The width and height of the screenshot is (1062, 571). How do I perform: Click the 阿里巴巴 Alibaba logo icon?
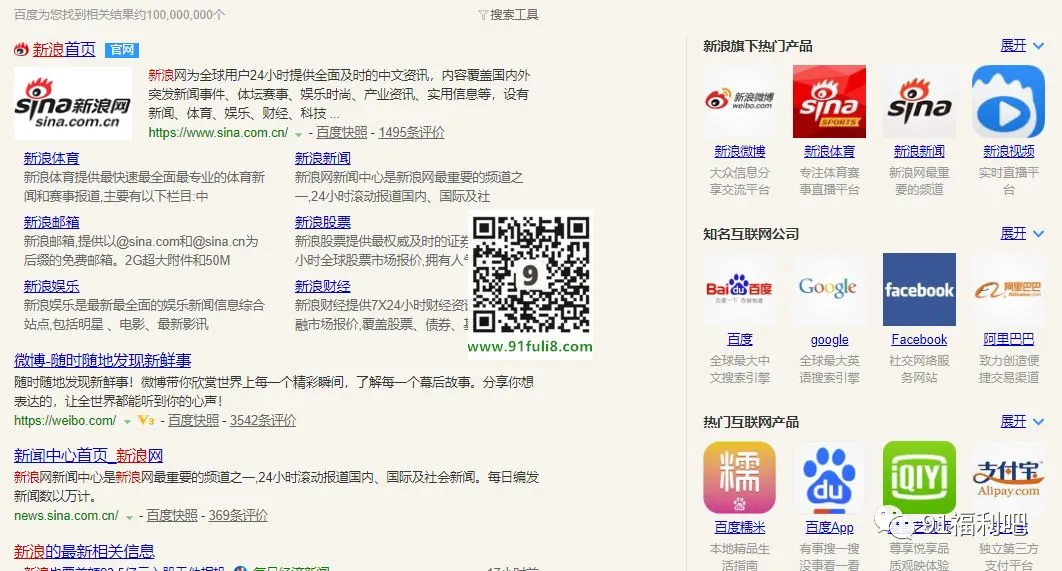pos(1008,289)
